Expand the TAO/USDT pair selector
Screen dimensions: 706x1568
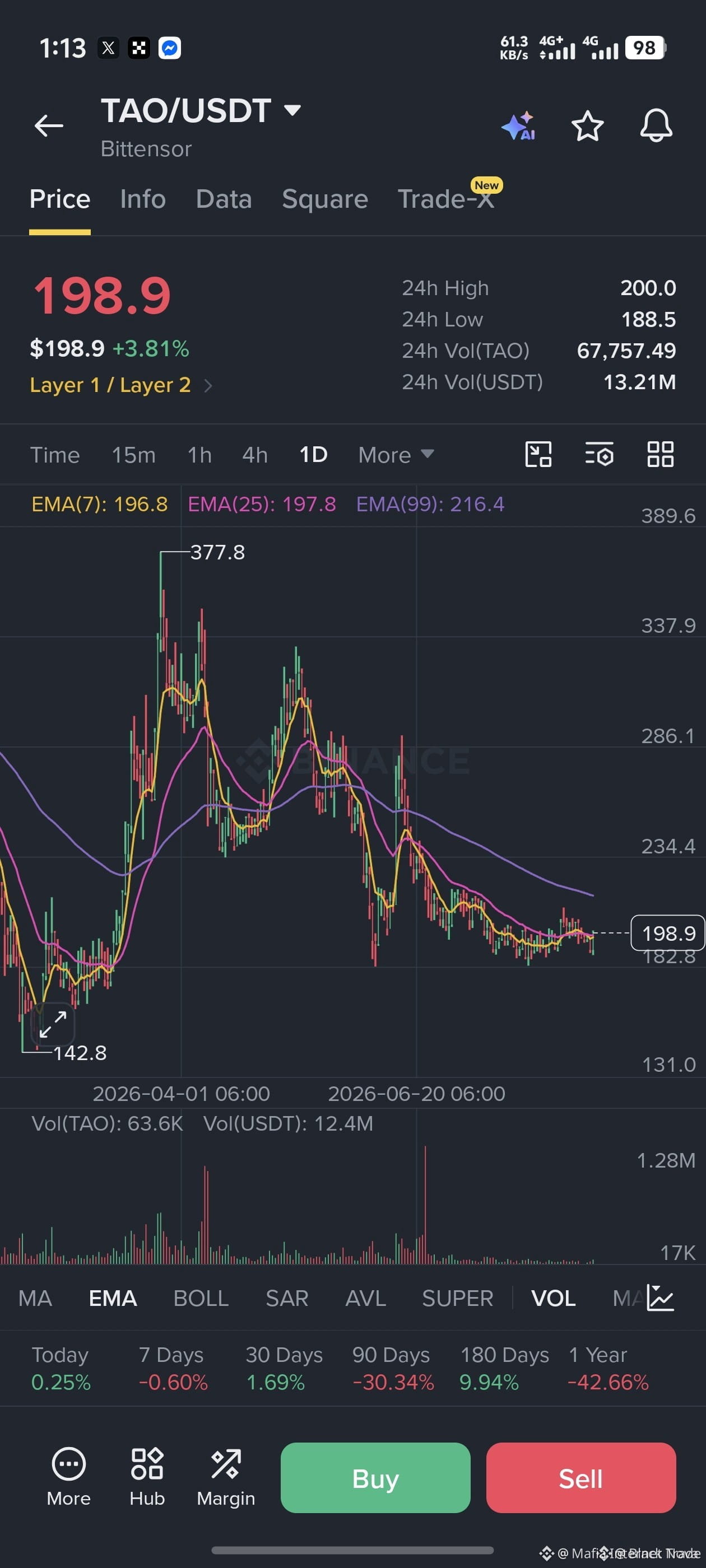tap(201, 111)
